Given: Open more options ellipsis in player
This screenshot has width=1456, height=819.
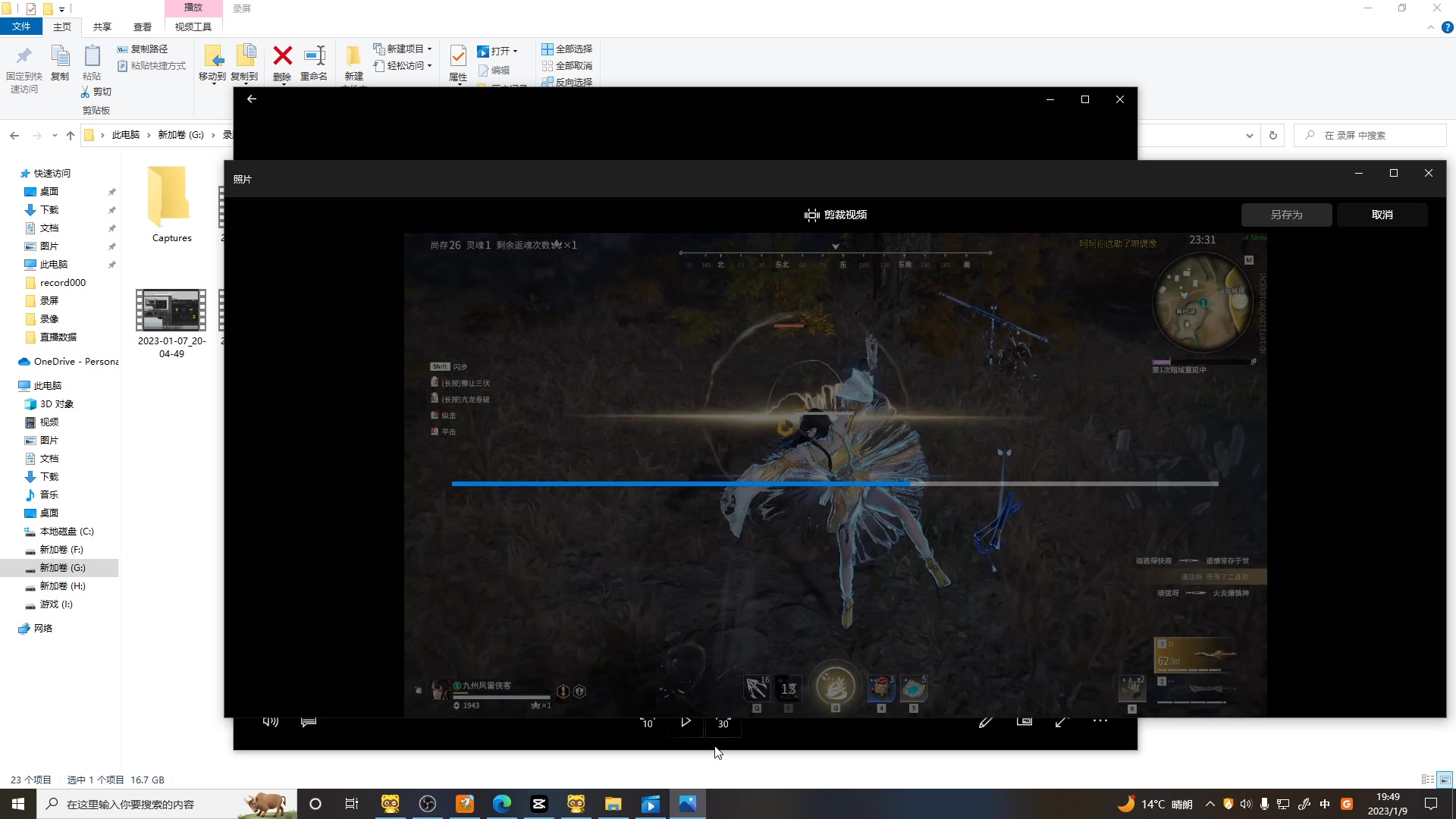Looking at the screenshot, I should pyautogui.click(x=1100, y=721).
